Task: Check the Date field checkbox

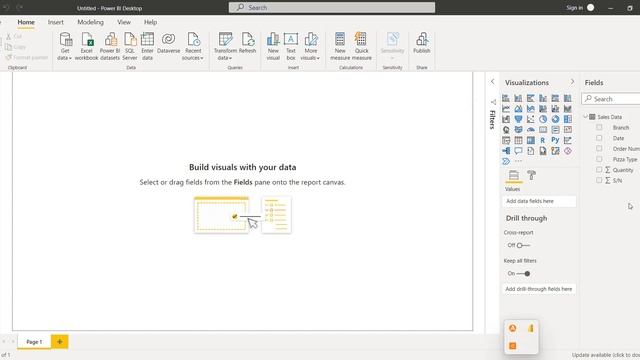Action: [x=599, y=138]
